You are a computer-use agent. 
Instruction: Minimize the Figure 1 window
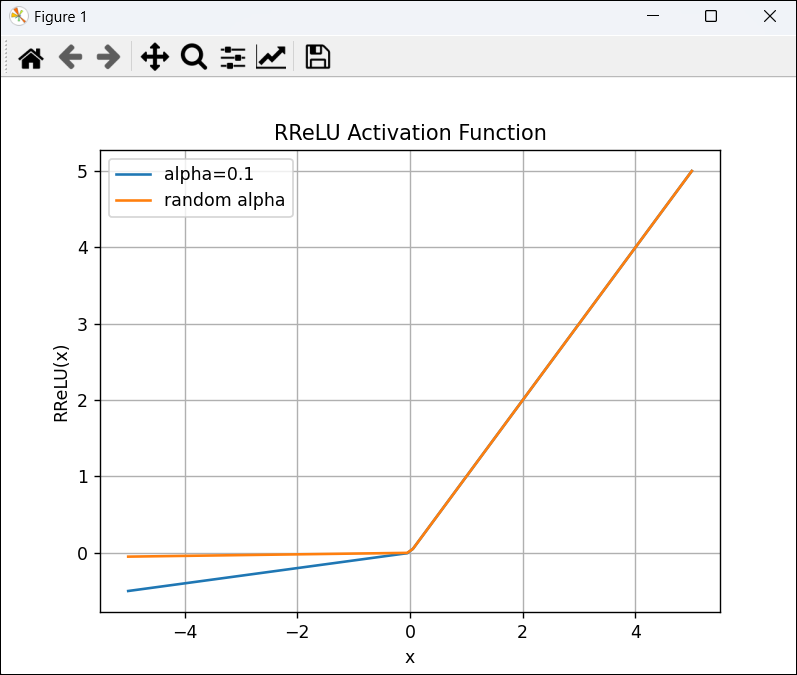[x=653, y=16]
